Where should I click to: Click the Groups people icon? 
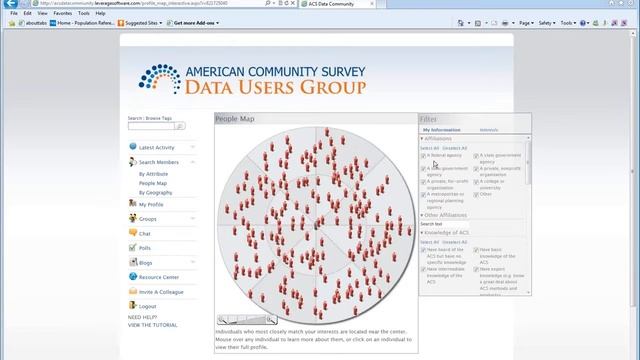coord(133,218)
